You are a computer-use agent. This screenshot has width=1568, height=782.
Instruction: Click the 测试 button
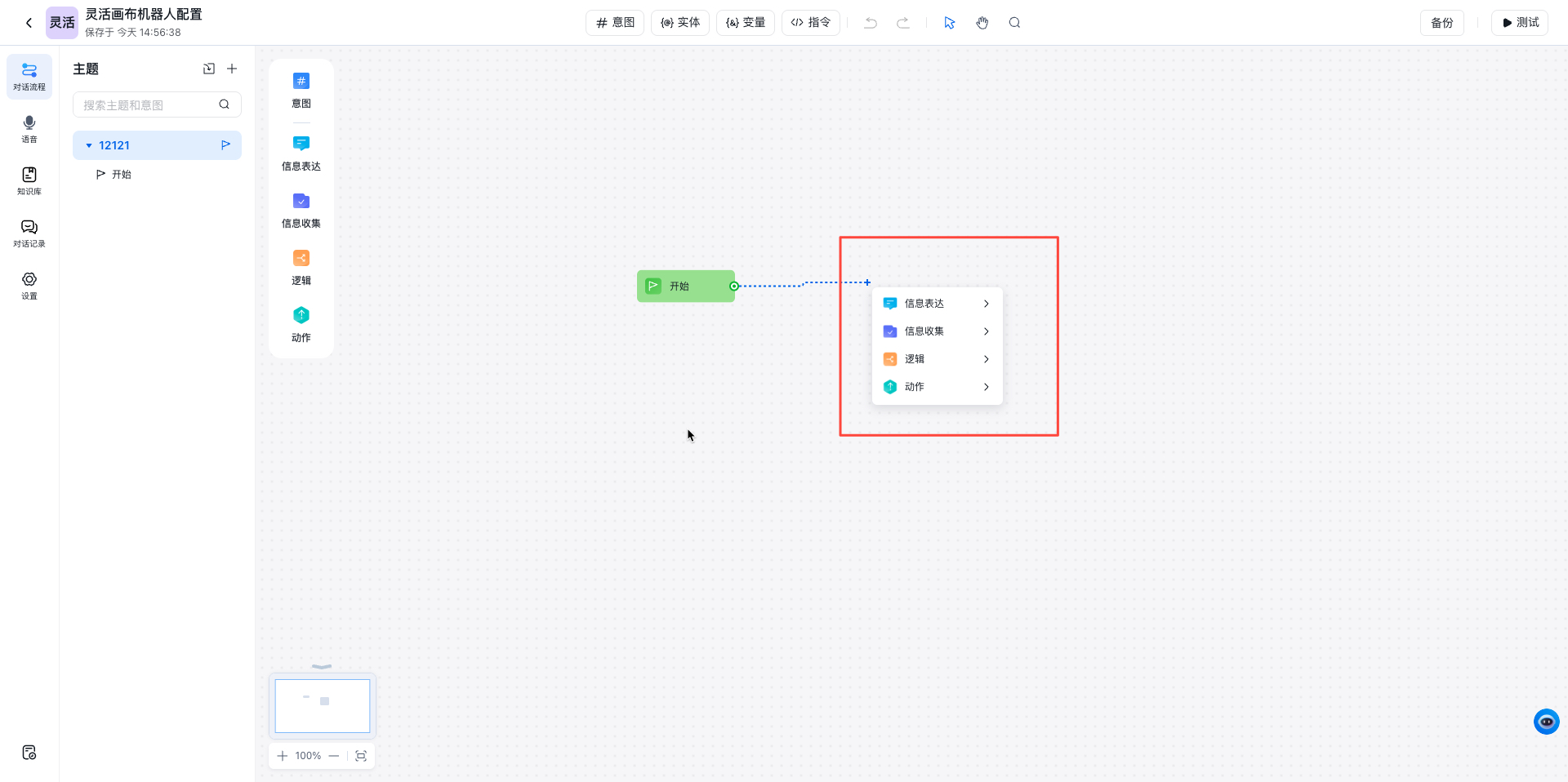point(1519,23)
